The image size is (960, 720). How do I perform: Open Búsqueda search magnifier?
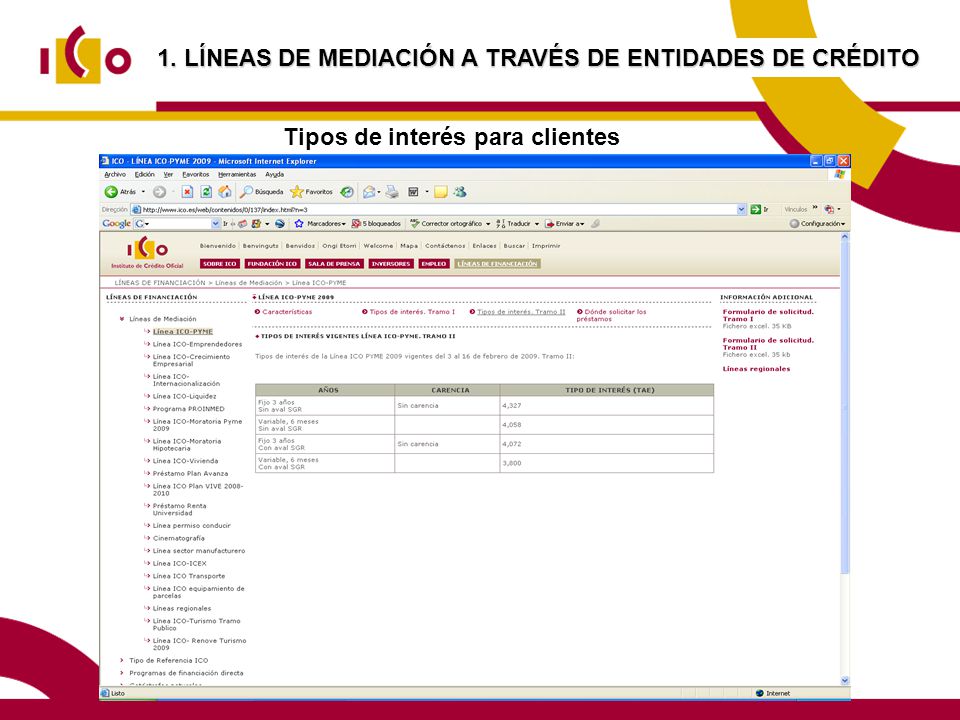tap(261, 192)
